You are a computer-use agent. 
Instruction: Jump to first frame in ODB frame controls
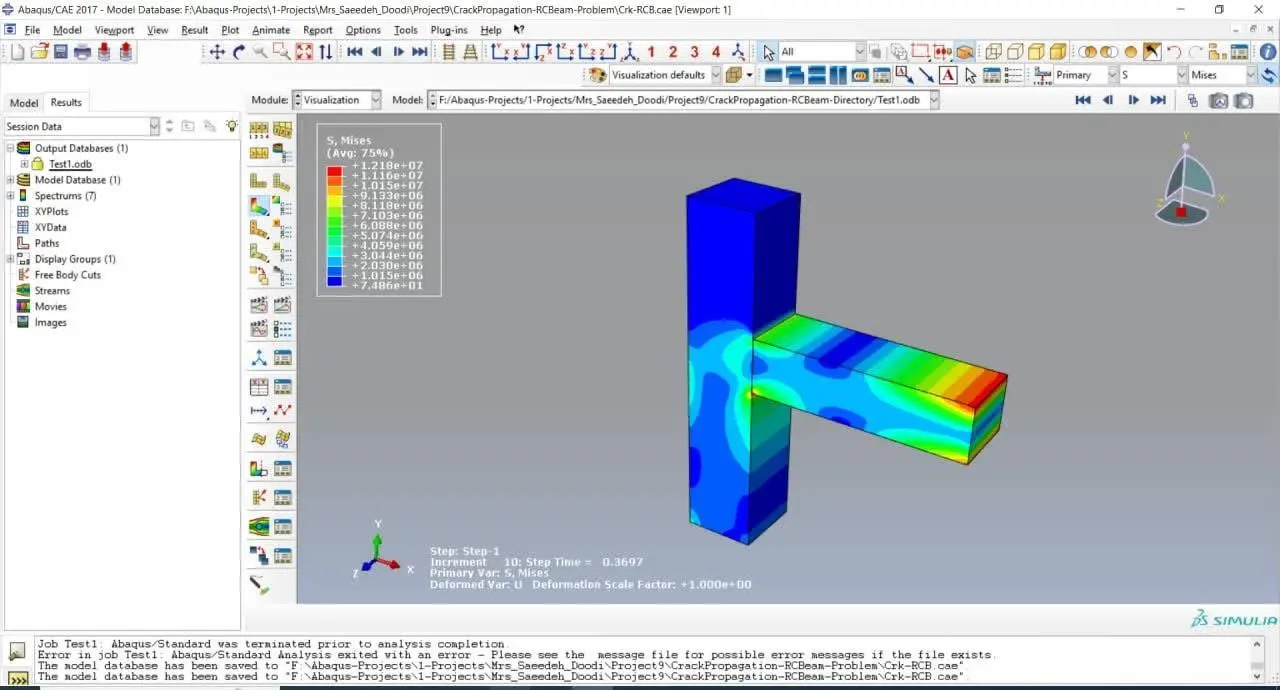(1082, 100)
